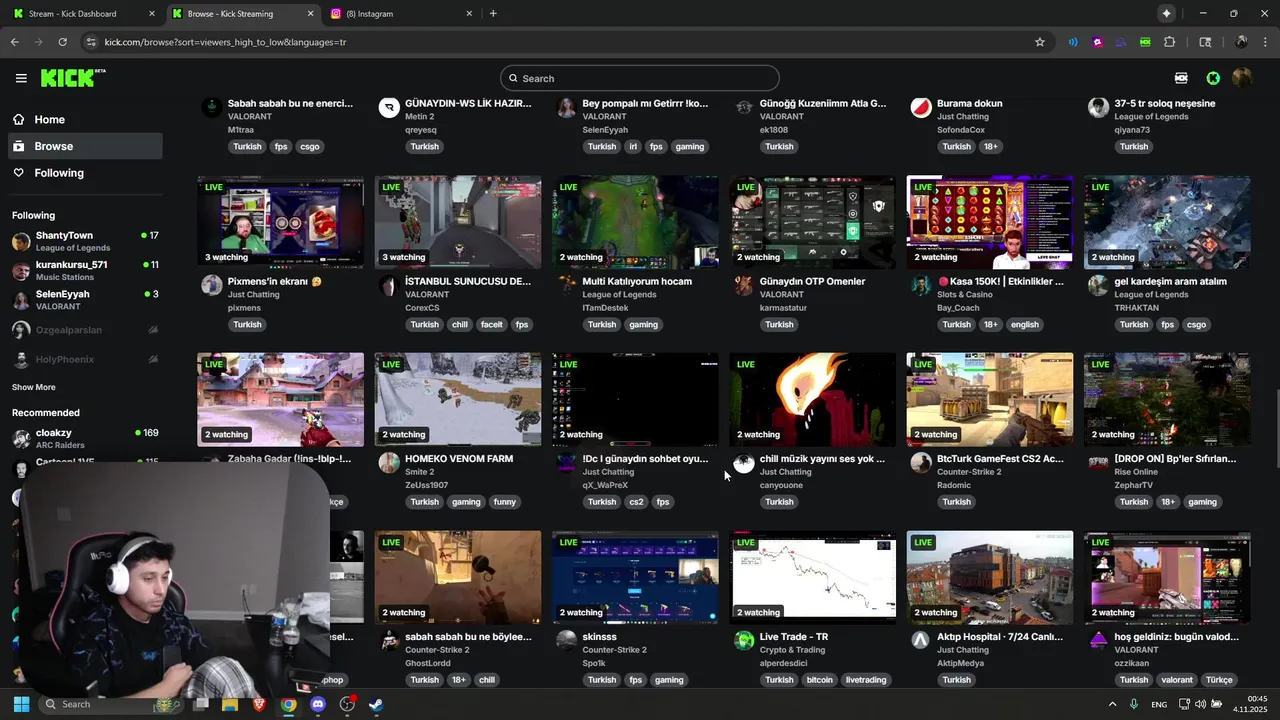
Task: Open the Chrome extensions puzzle icon
Action: click(1169, 42)
